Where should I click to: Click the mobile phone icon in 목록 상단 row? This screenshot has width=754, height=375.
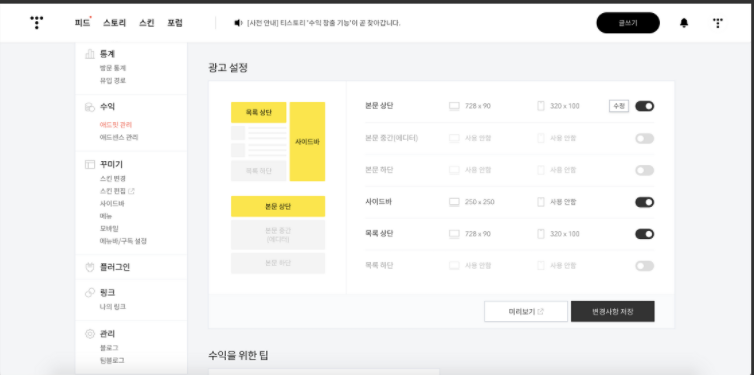(x=540, y=234)
